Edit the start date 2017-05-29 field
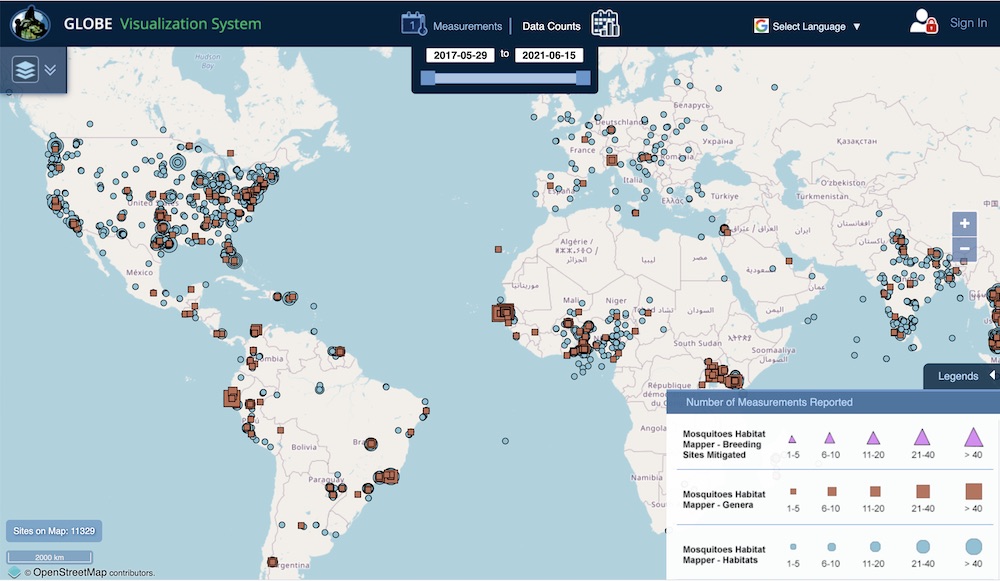The image size is (1000, 581). tap(460, 55)
